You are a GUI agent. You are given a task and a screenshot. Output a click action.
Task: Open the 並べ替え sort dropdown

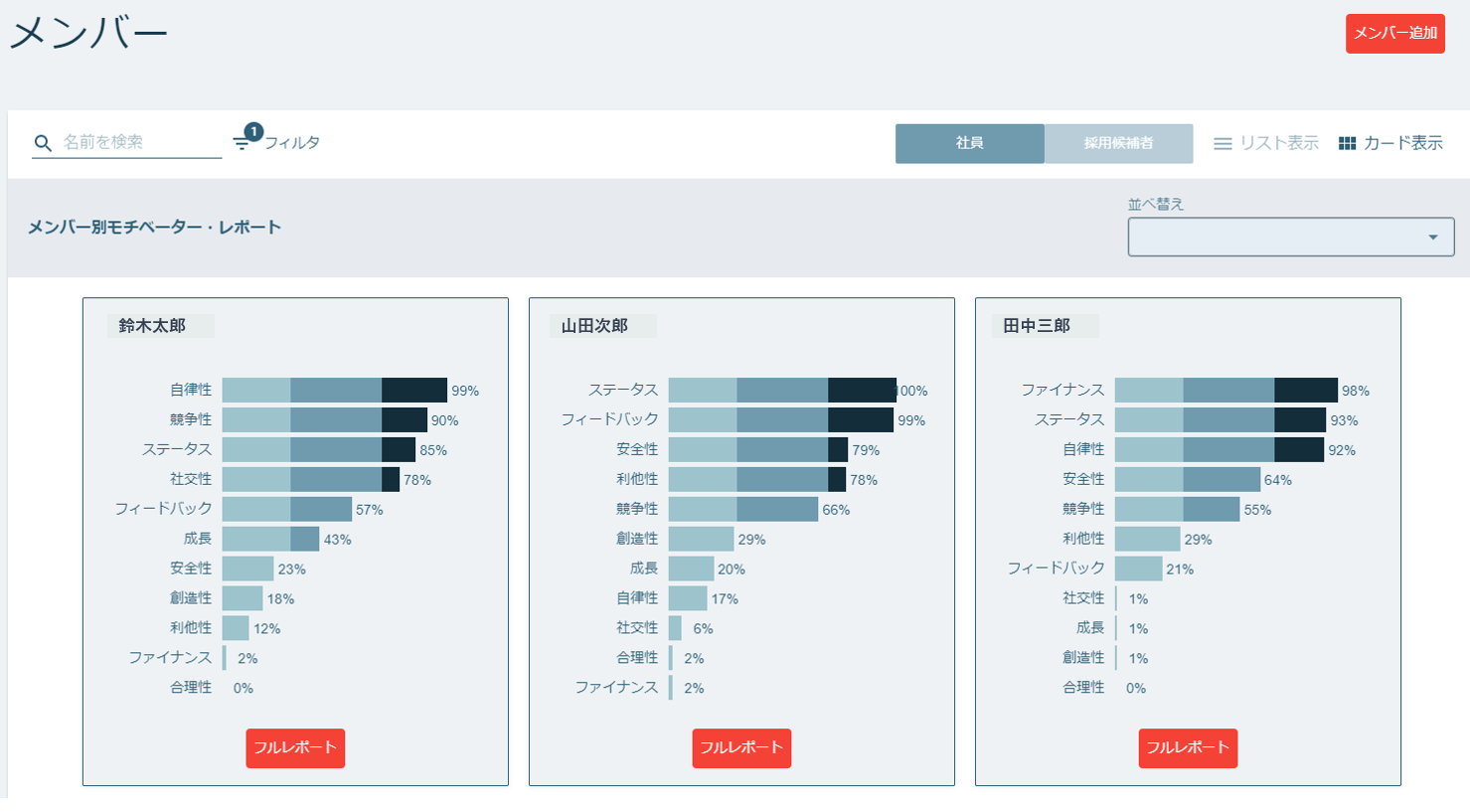[1290, 237]
